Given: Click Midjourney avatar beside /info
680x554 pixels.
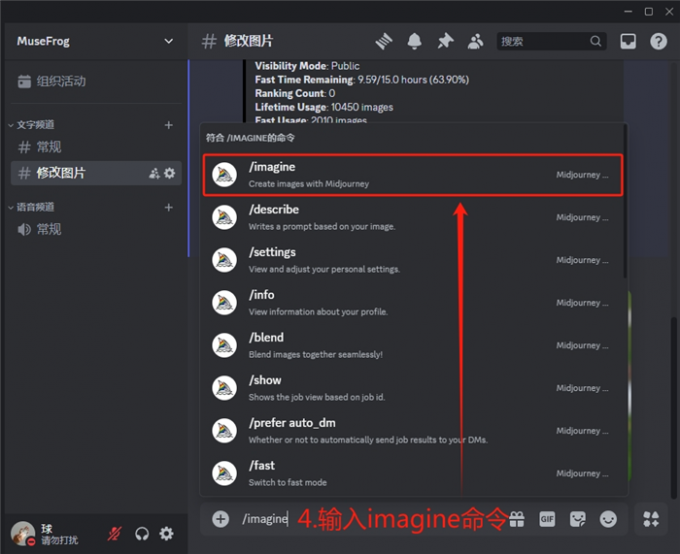Looking at the screenshot, I should pos(224,302).
